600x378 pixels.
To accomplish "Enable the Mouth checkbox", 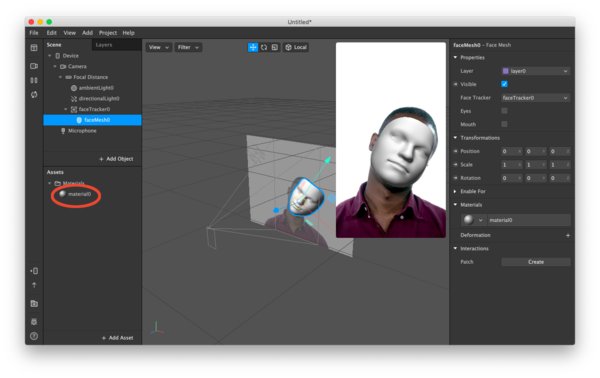I will coord(504,124).
